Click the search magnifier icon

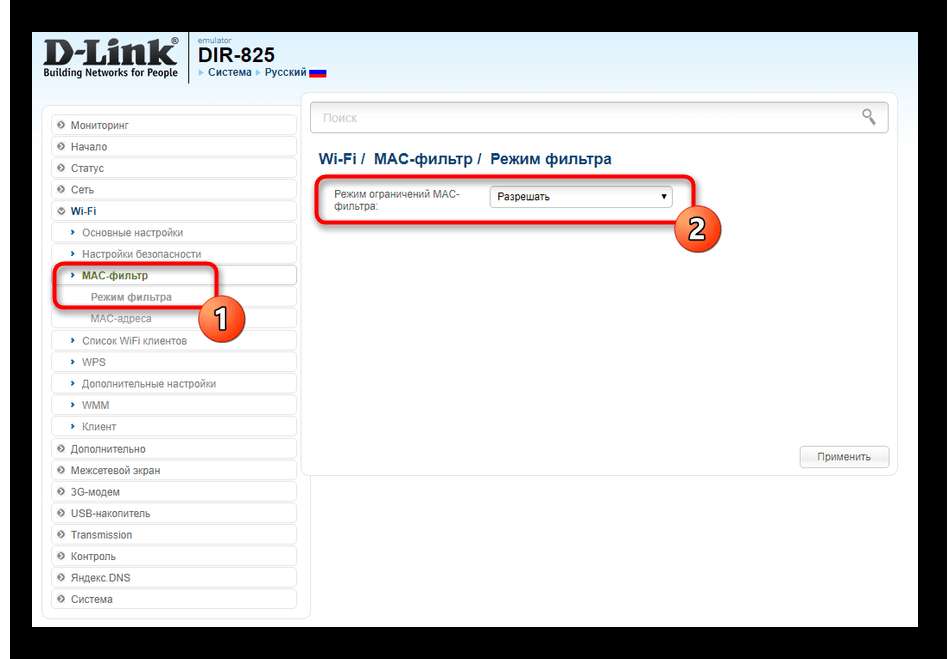(868, 116)
